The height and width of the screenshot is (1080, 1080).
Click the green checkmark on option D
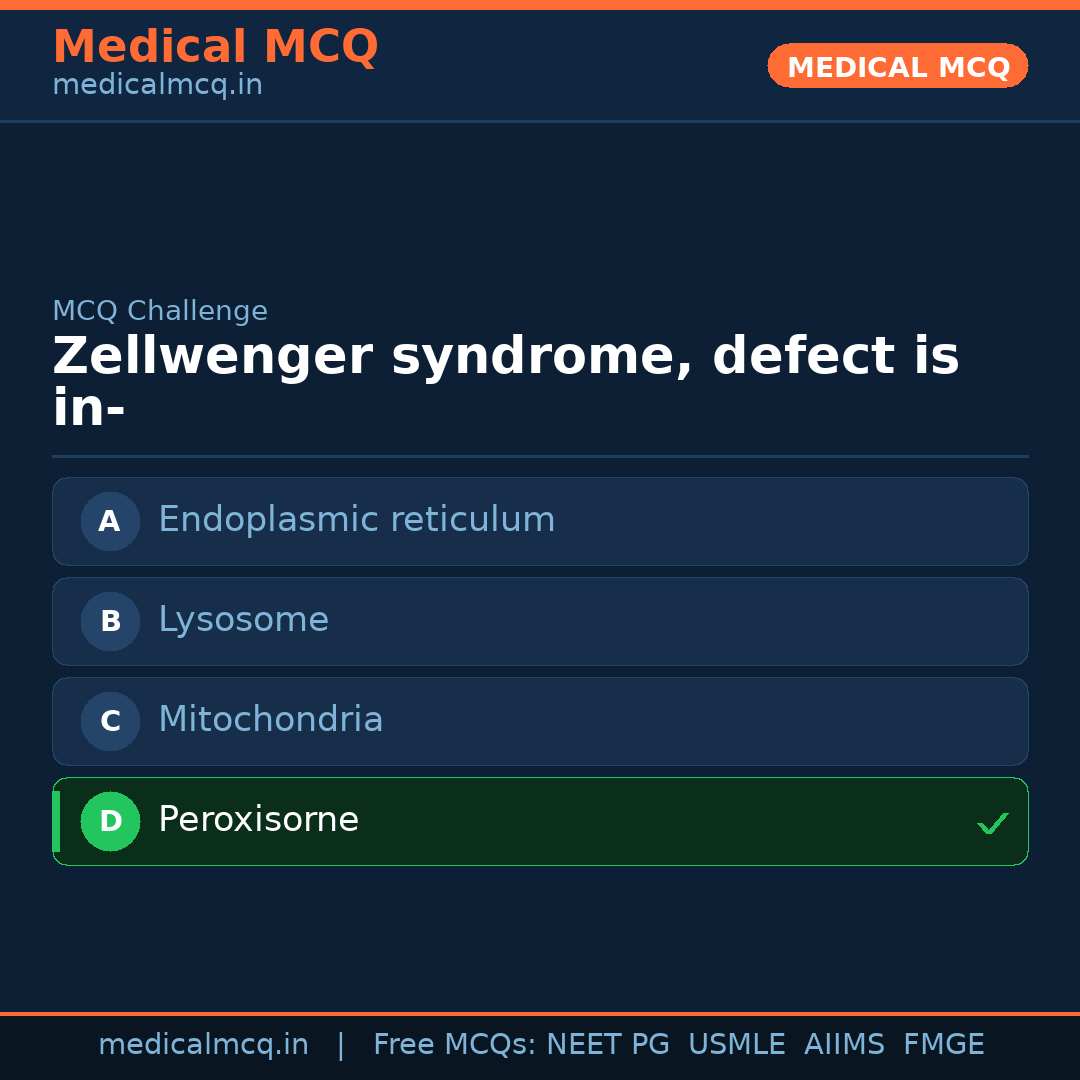tap(992, 823)
